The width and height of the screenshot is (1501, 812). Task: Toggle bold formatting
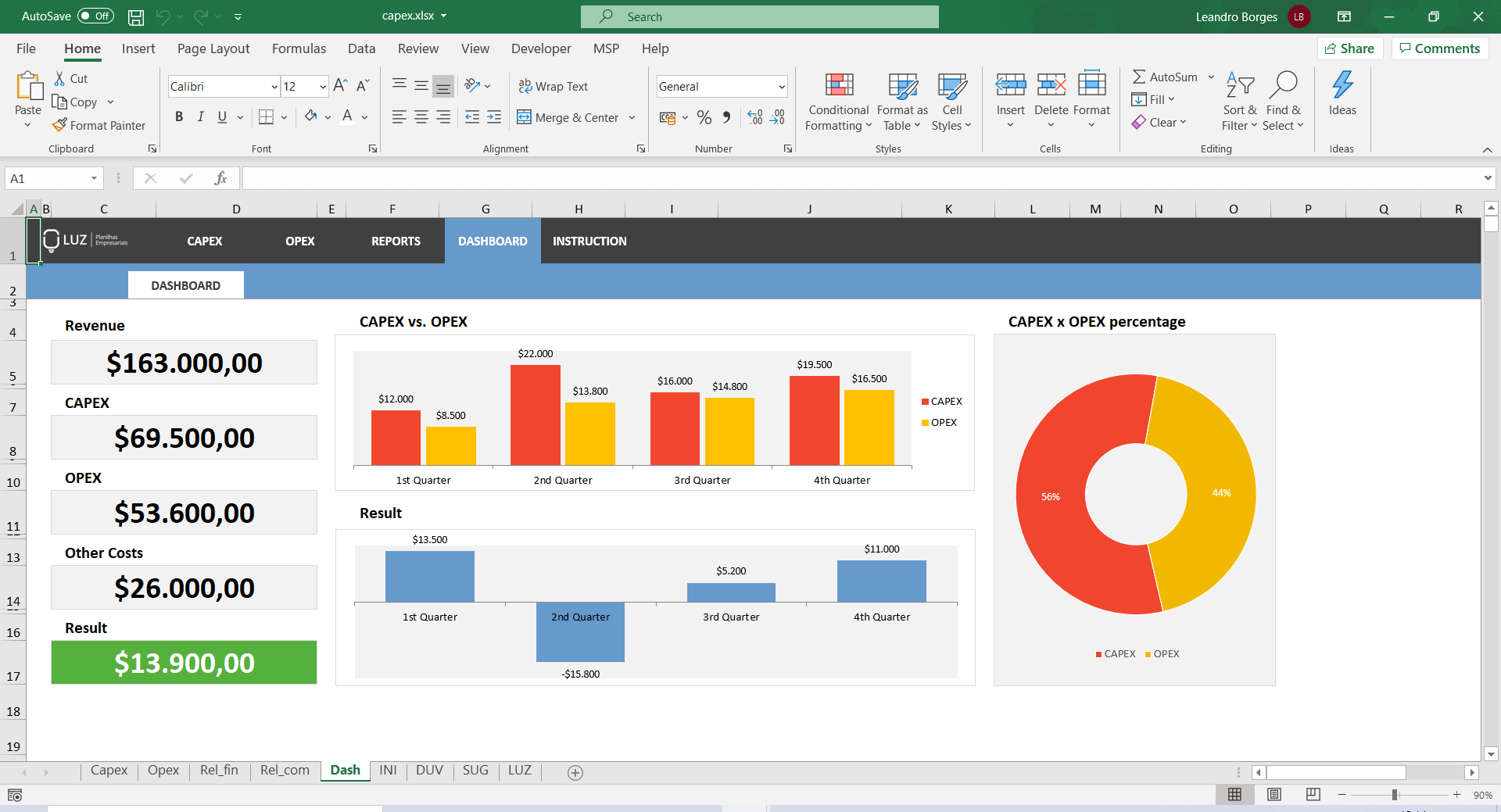[x=178, y=116]
